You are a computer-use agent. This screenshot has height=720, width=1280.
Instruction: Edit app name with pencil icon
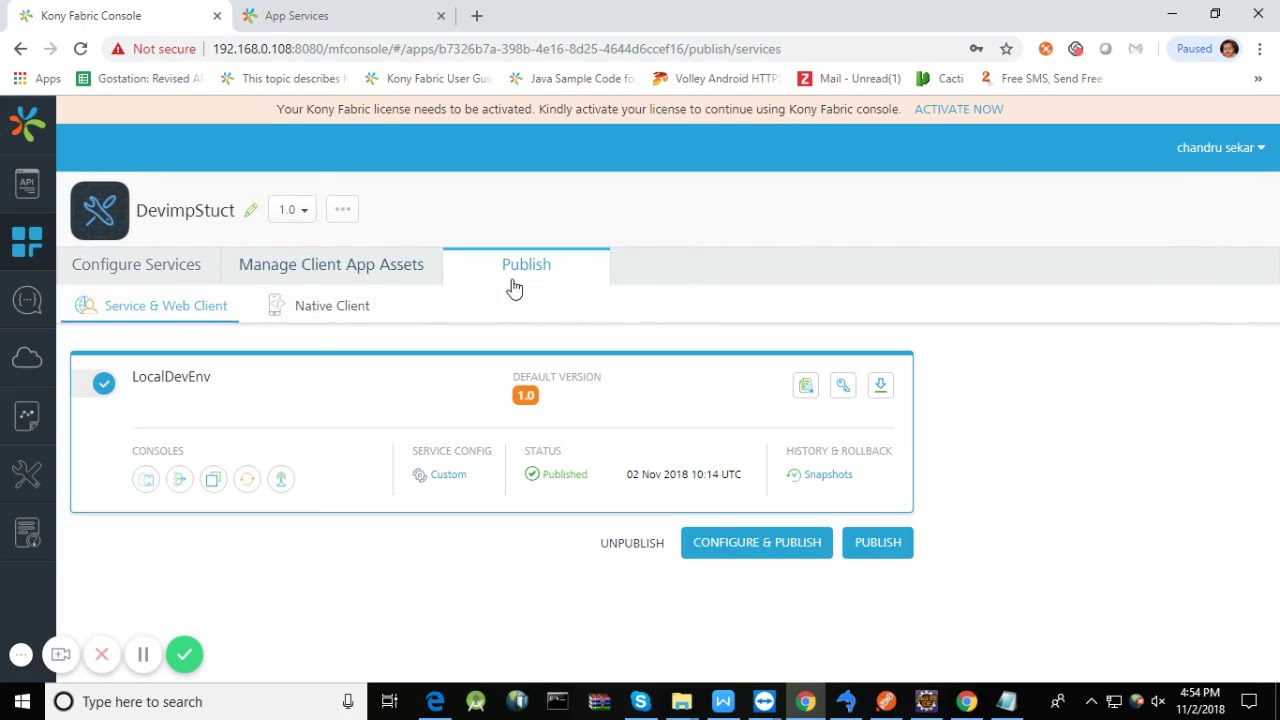click(251, 210)
